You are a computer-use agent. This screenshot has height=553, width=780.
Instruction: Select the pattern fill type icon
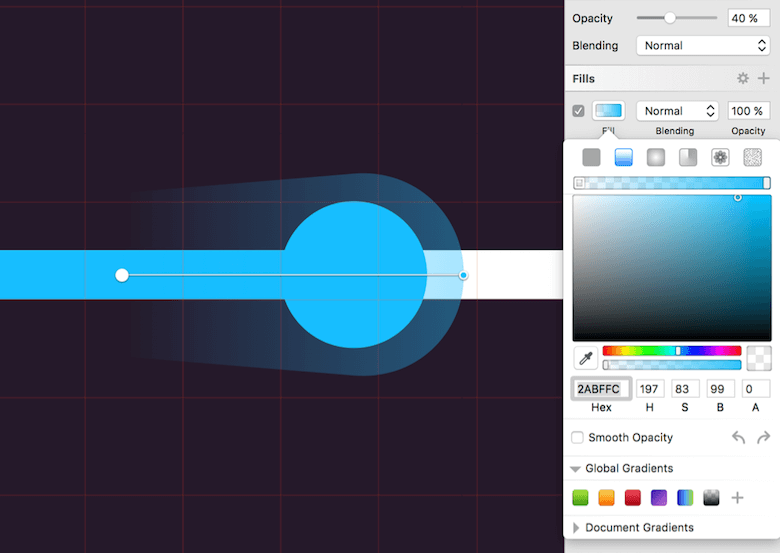click(720, 158)
